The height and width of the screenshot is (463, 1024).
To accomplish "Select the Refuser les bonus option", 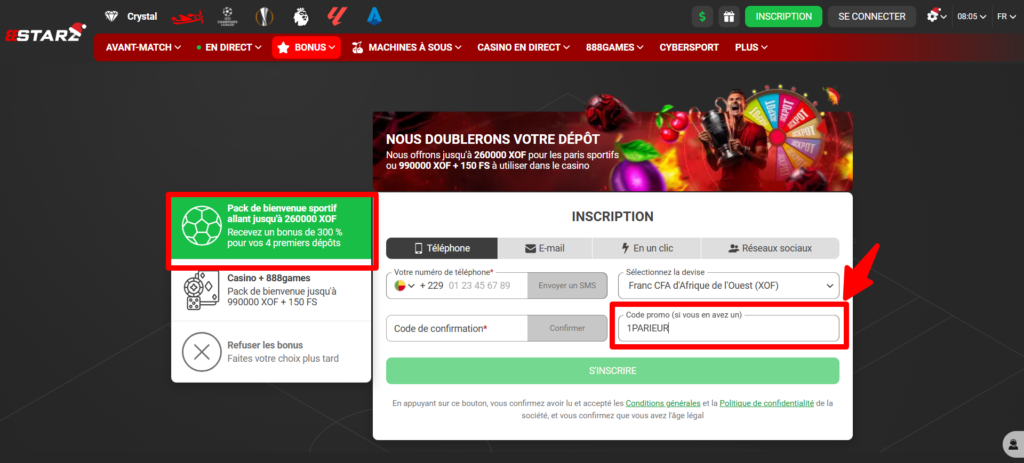I will (272, 351).
